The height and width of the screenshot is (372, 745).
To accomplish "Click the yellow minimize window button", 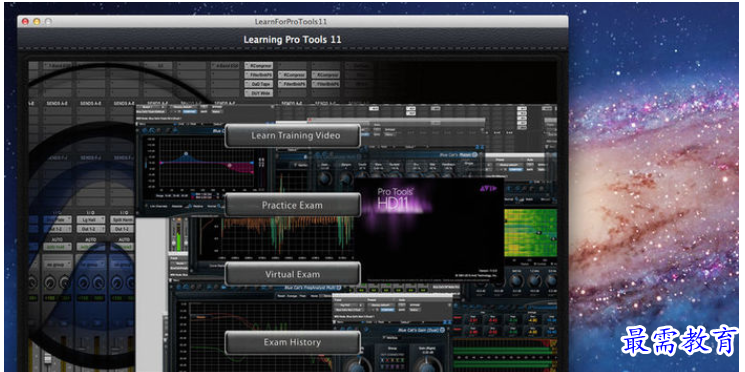I will click(36, 22).
